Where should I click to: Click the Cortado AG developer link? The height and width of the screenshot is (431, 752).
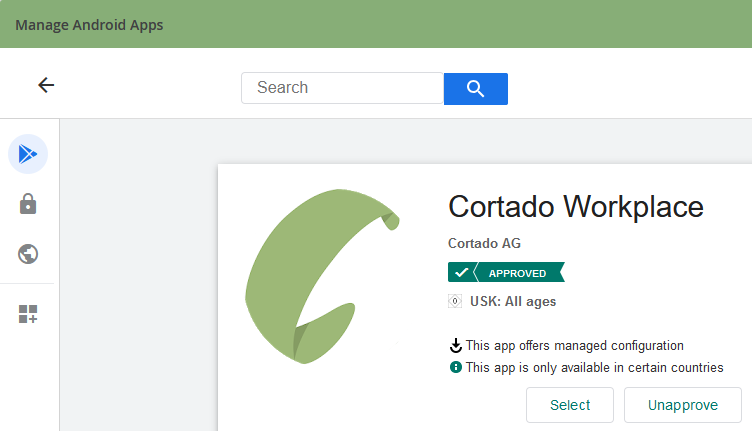pos(484,244)
